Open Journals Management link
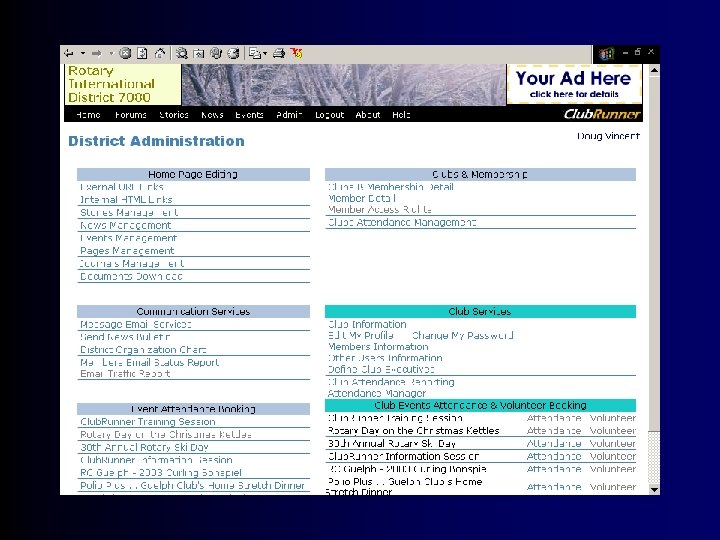Image resolution: width=720 pixels, height=540 pixels. tap(132, 264)
